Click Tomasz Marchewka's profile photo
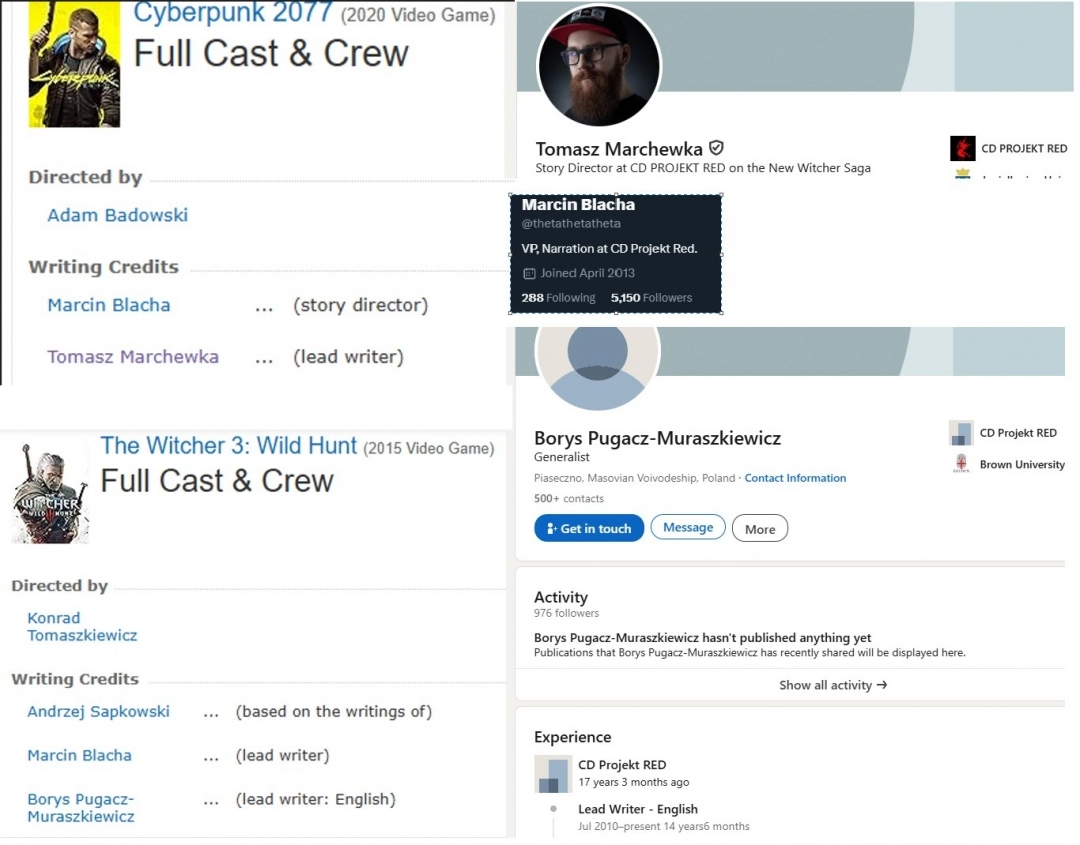The image size is (1080, 845). (599, 66)
